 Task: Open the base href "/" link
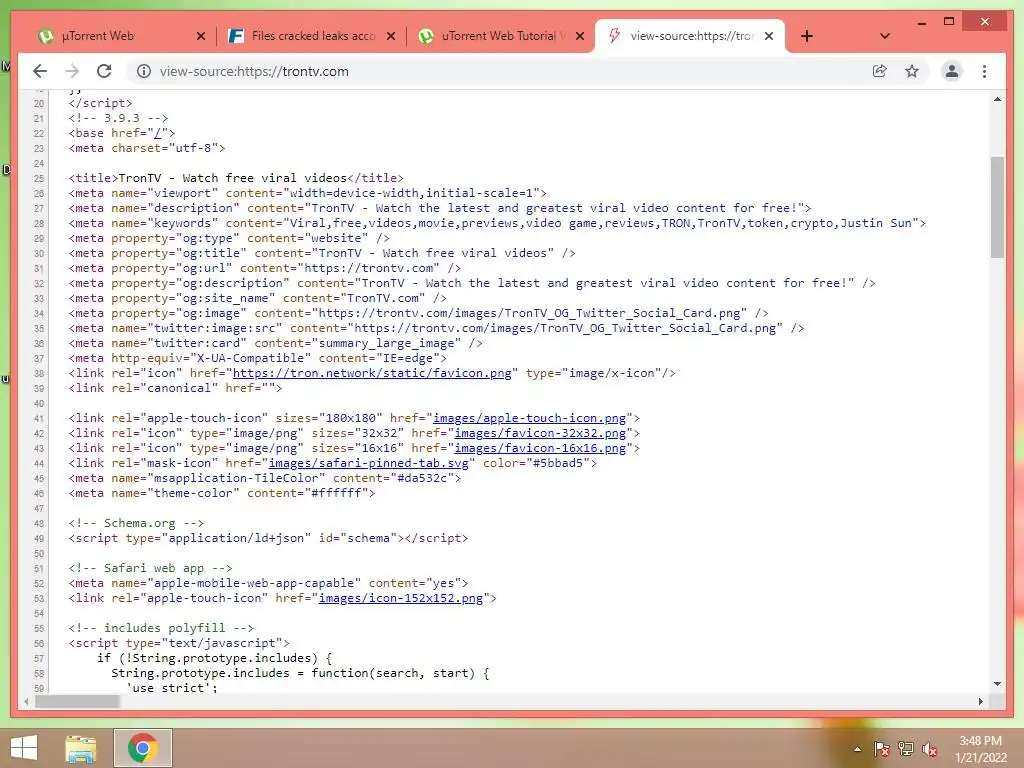point(157,133)
